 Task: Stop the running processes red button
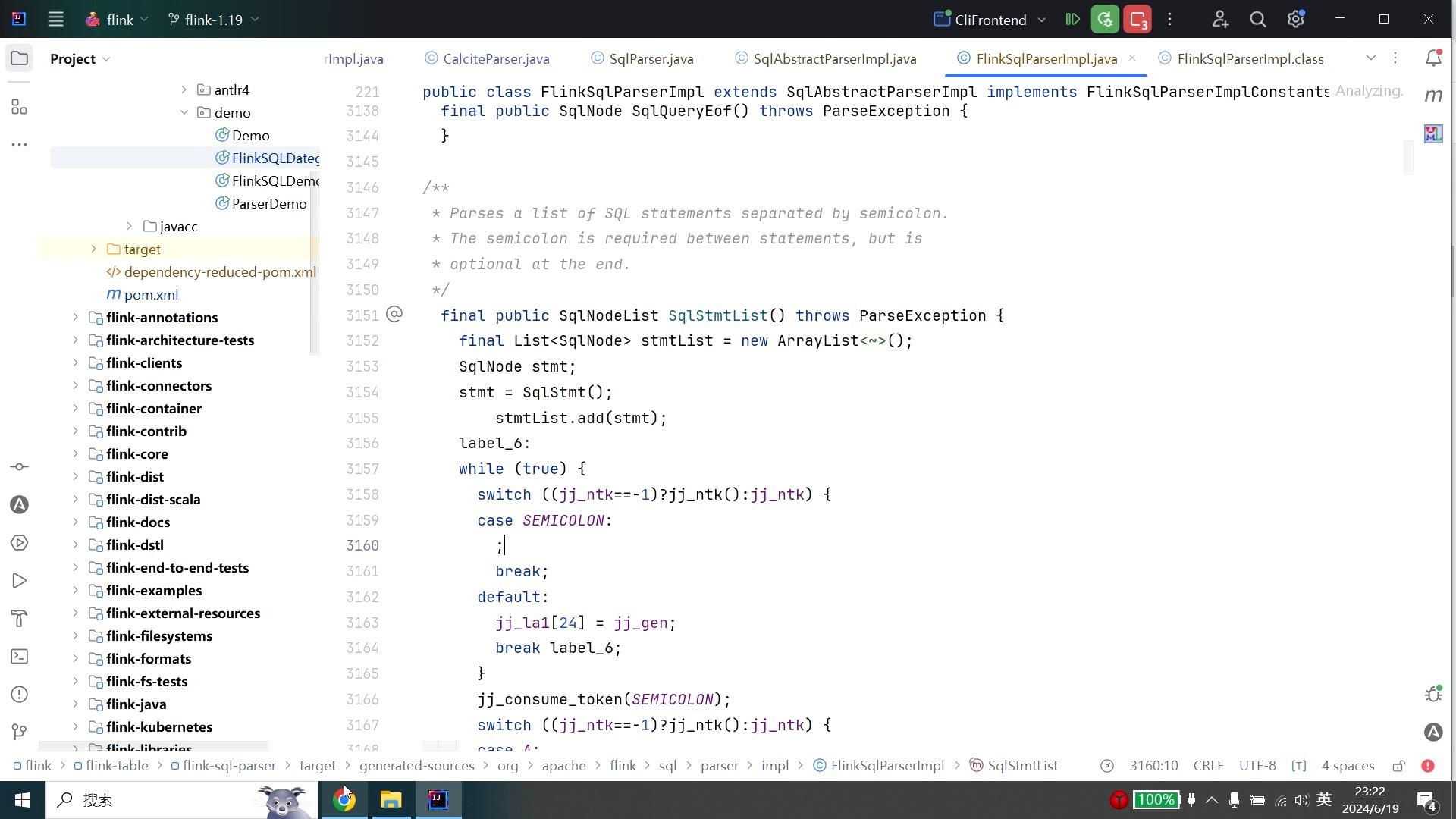tap(1137, 20)
